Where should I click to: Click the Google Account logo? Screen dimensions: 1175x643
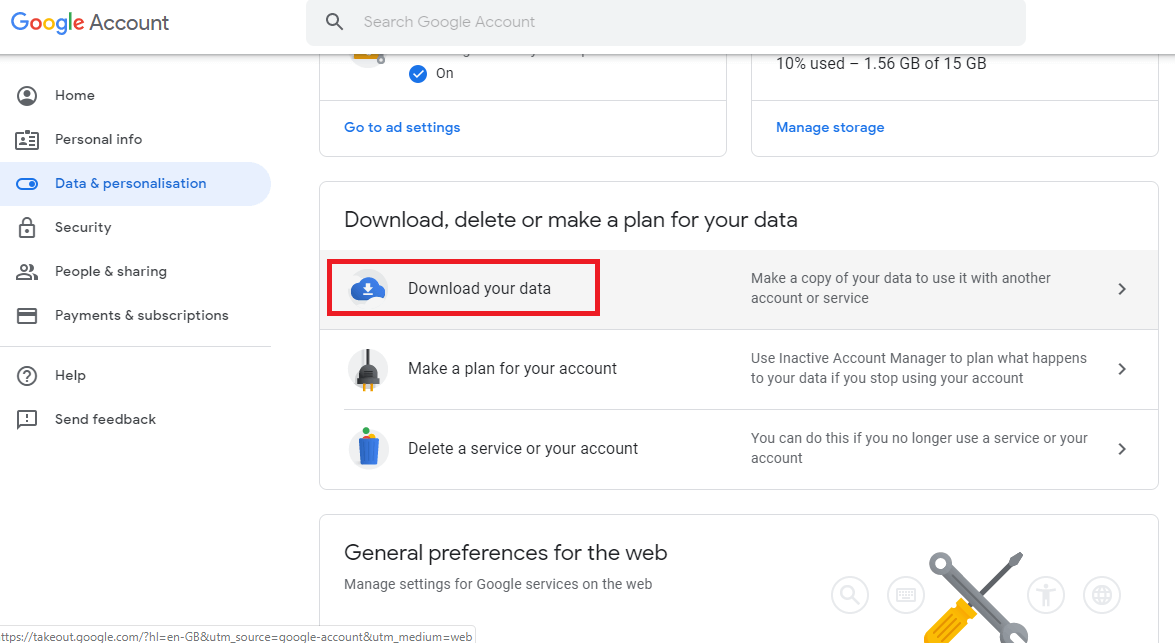click(x=90, y=22)
